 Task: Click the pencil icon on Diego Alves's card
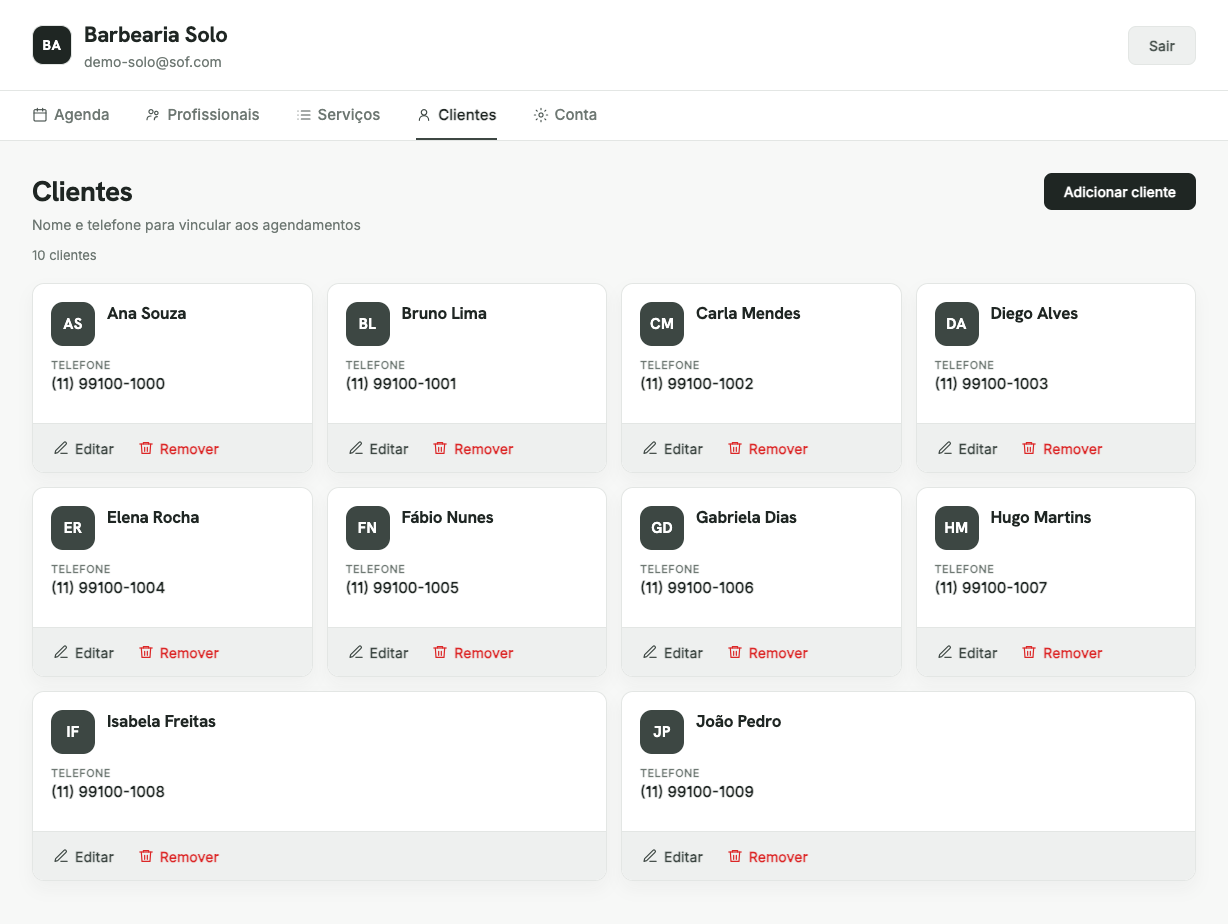945,448
